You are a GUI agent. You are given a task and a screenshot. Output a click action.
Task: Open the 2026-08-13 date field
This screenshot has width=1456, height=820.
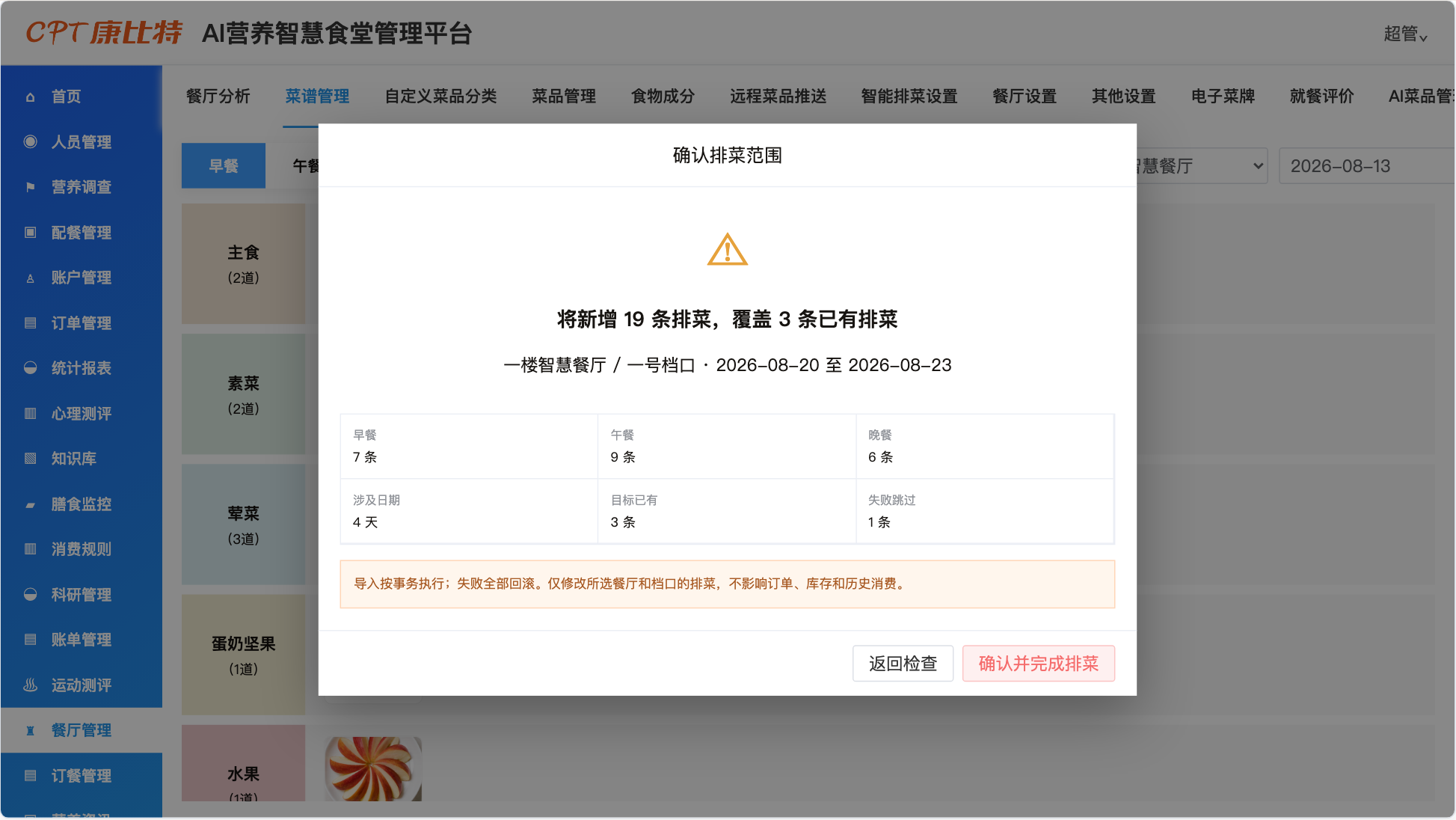(x=1366, y=166)
